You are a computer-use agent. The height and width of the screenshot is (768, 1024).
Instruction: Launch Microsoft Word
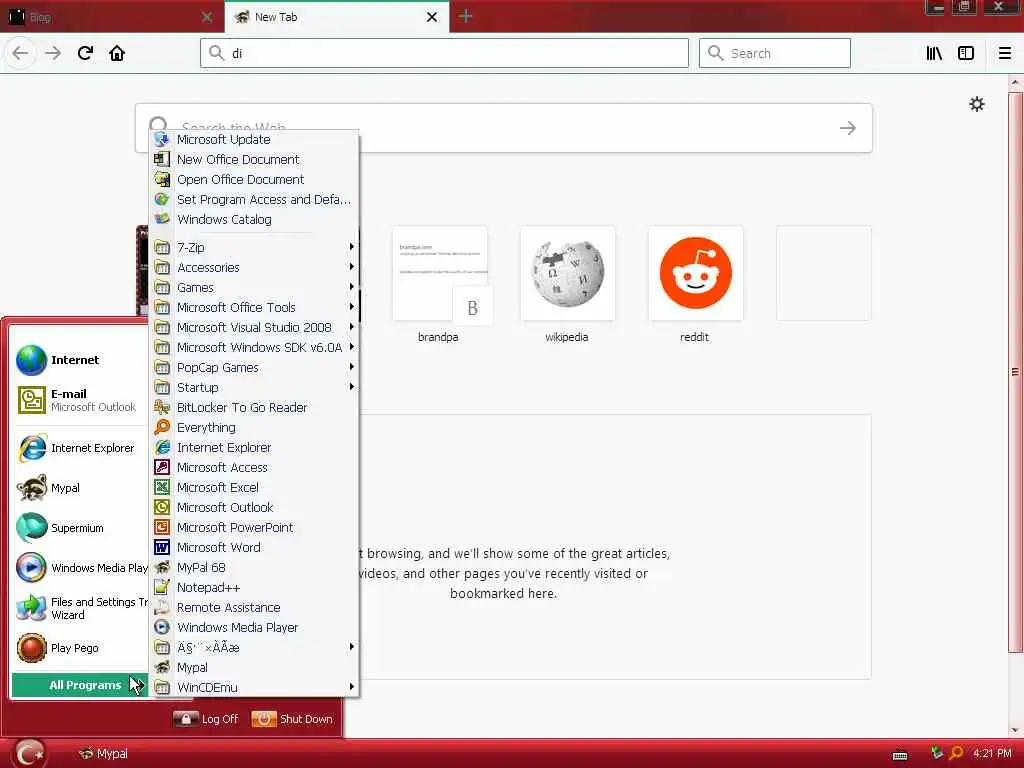[x=255, y=547]
